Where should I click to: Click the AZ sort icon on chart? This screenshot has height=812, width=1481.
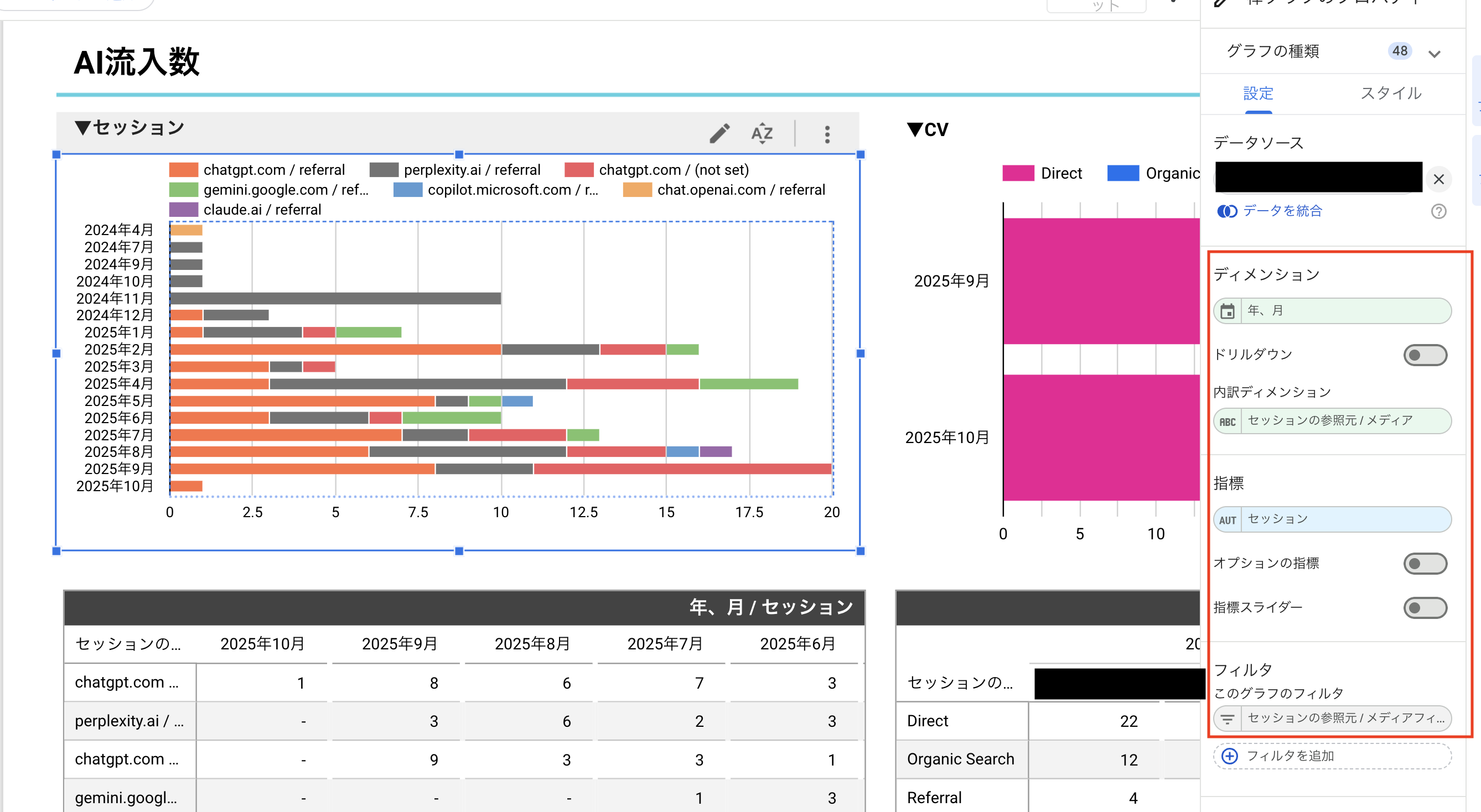[x=762, y=133]
